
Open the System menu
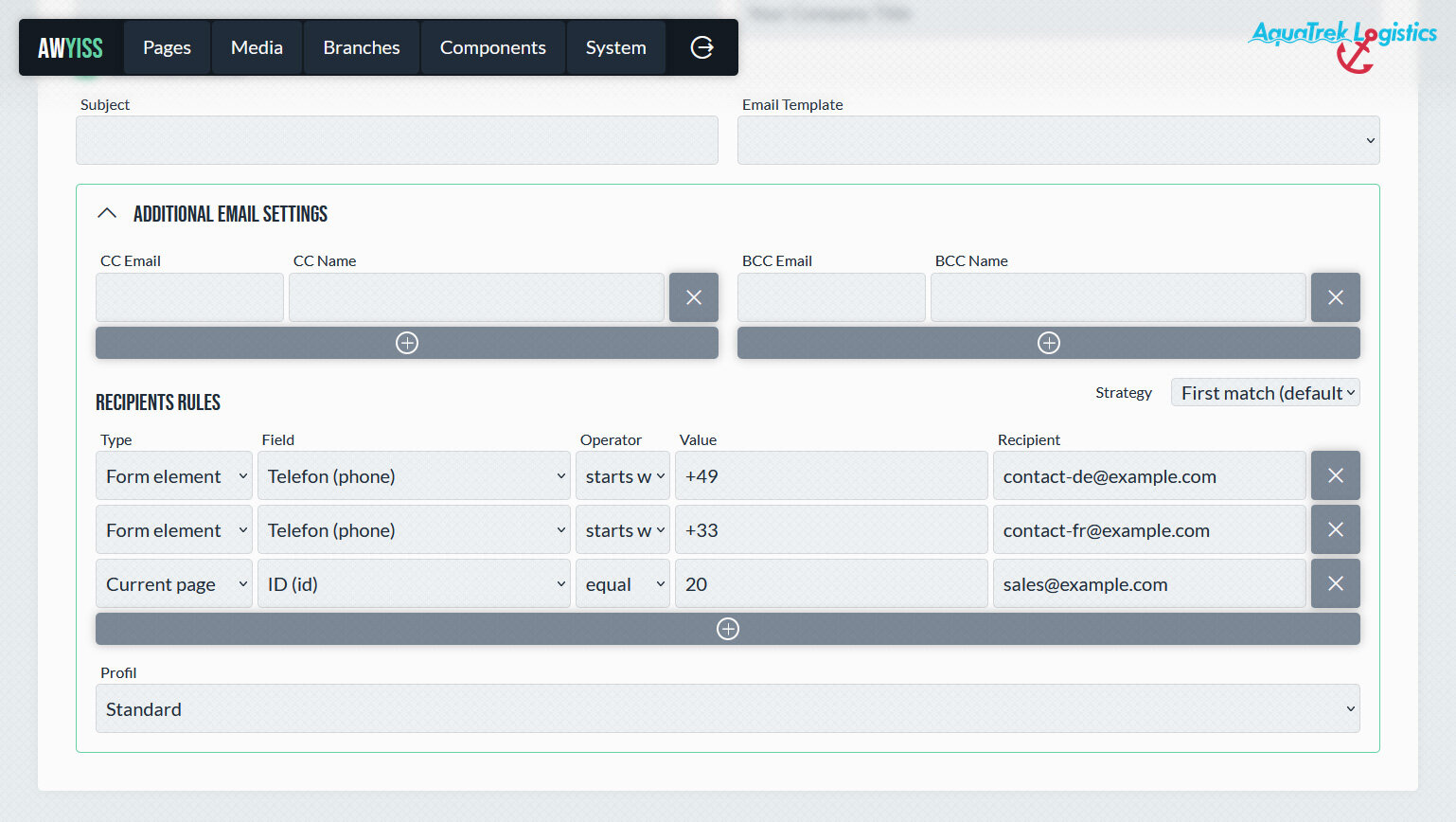(x=615, y=47)
